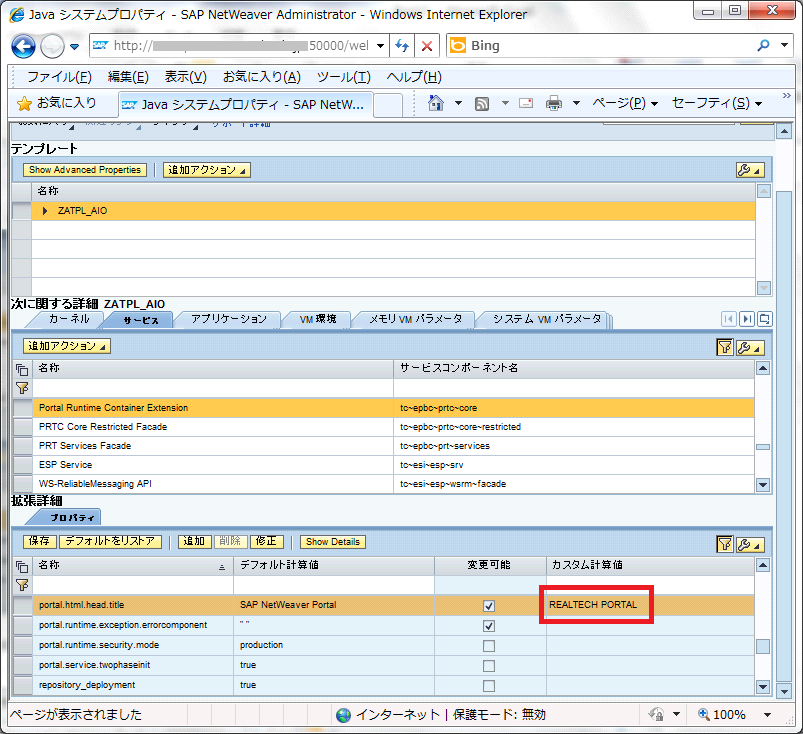Click the IE Back navigation button
Image resolution: width=803 pixels, height=734 pixels.
click(x=24, y=46)
